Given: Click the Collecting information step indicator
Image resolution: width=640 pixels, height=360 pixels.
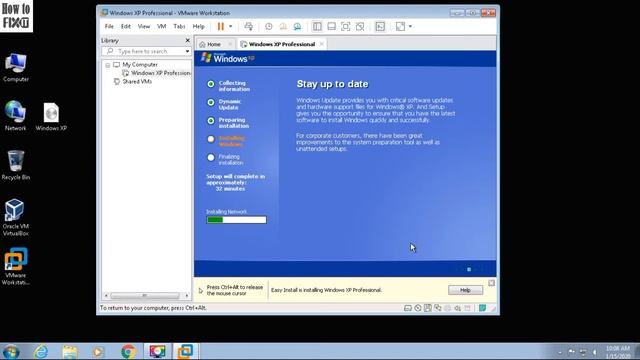Looking at the screenshot, I should point(211,84).
